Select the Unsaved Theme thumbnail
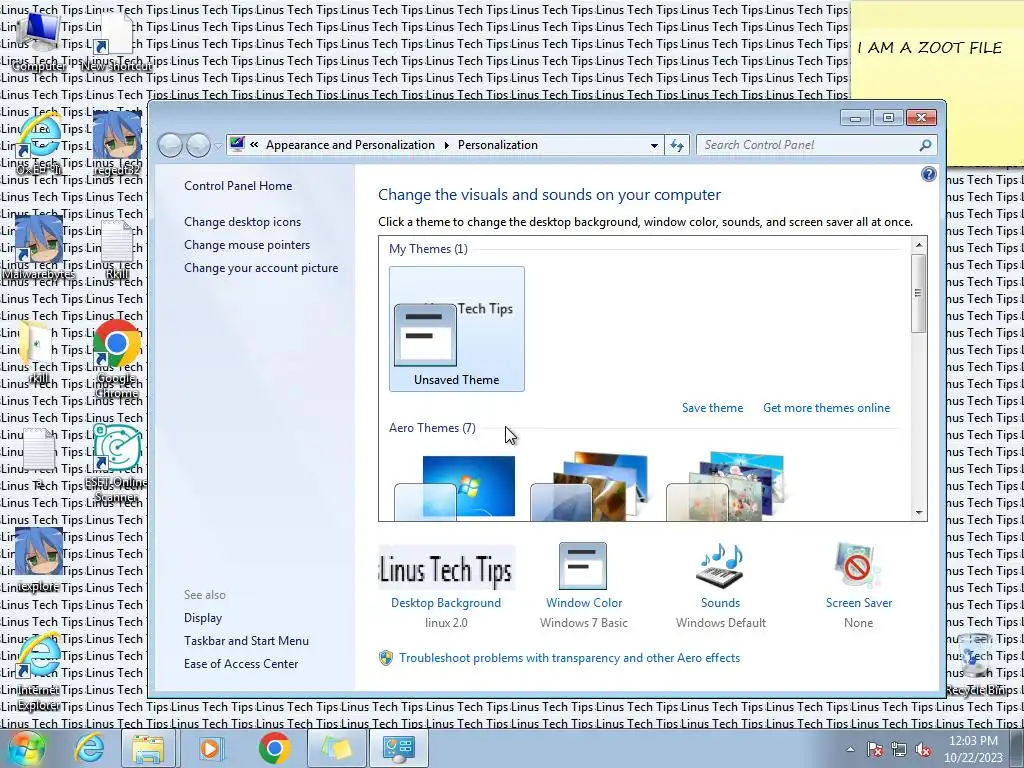Viewport: 1024px width, 768px height. point(456,328)
